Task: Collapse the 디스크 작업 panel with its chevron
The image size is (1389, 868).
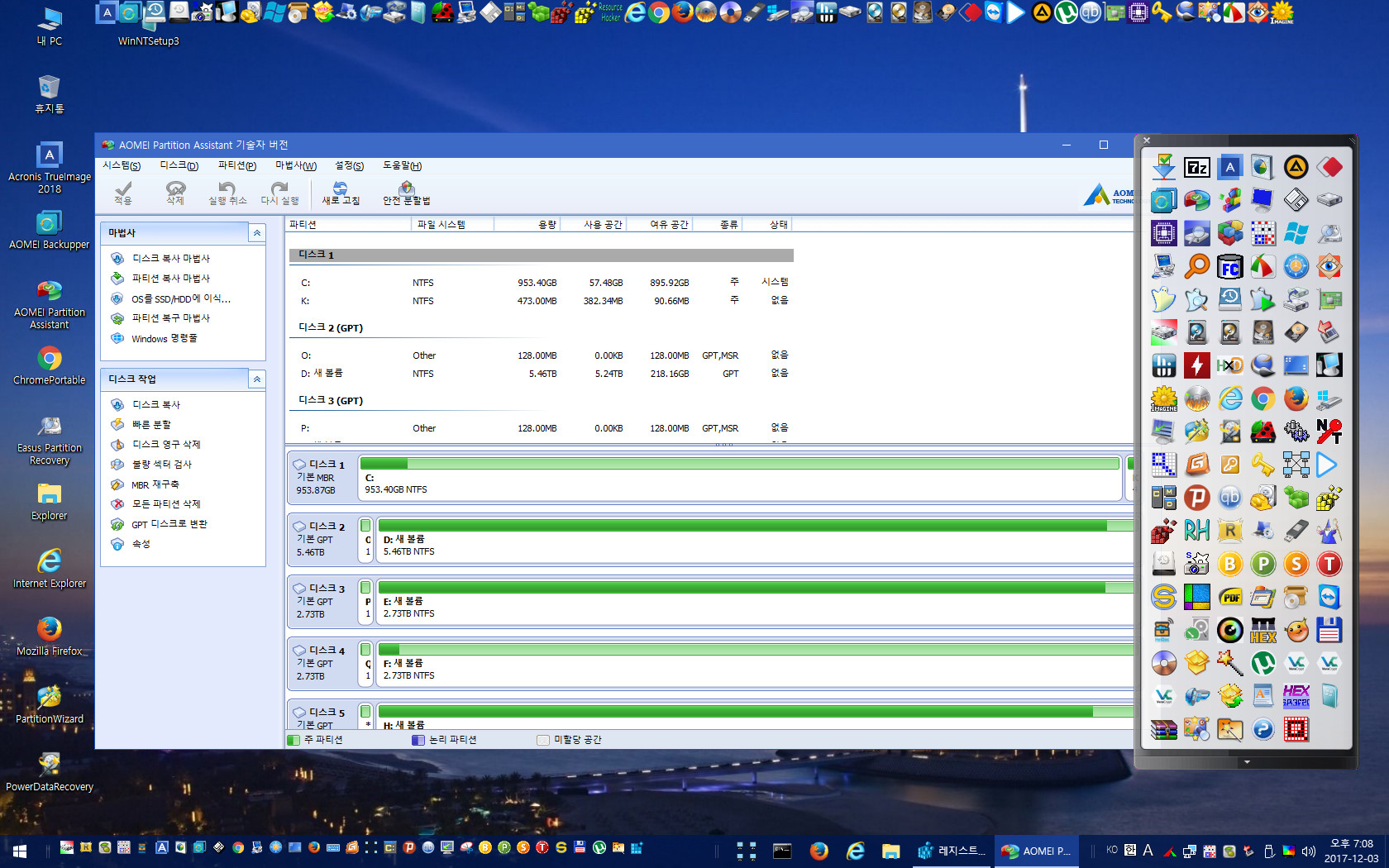Action: (257, 379)
